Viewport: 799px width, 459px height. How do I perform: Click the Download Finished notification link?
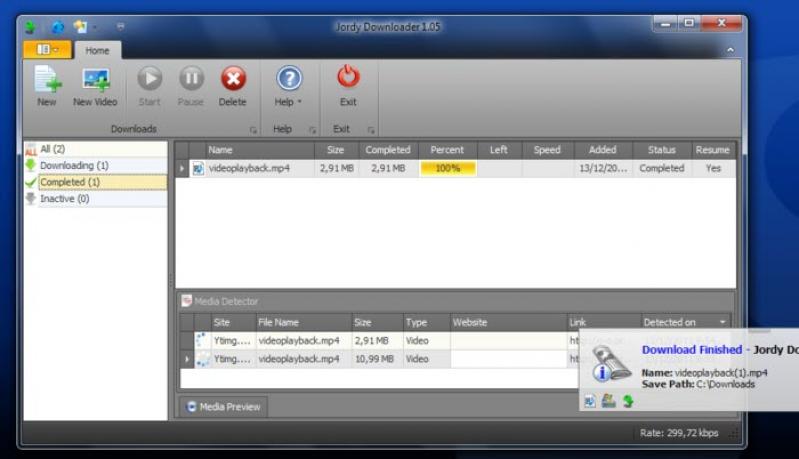click(x=691, y=349)
